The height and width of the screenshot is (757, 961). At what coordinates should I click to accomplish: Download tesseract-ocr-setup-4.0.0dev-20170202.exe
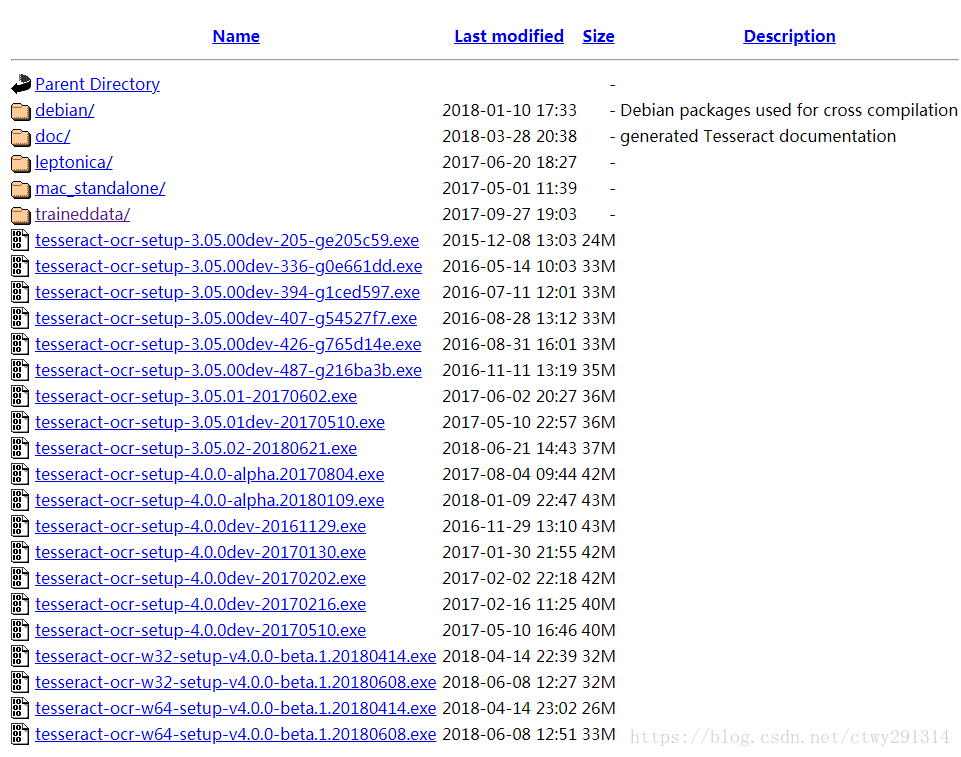click(200, 579)
